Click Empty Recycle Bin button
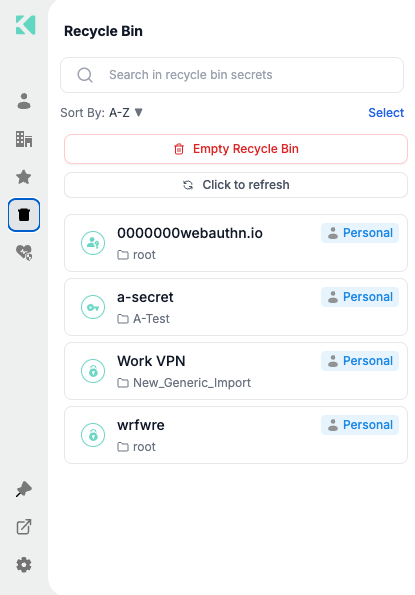The width and height of the screenshot is (415, 595). [236, 149]
